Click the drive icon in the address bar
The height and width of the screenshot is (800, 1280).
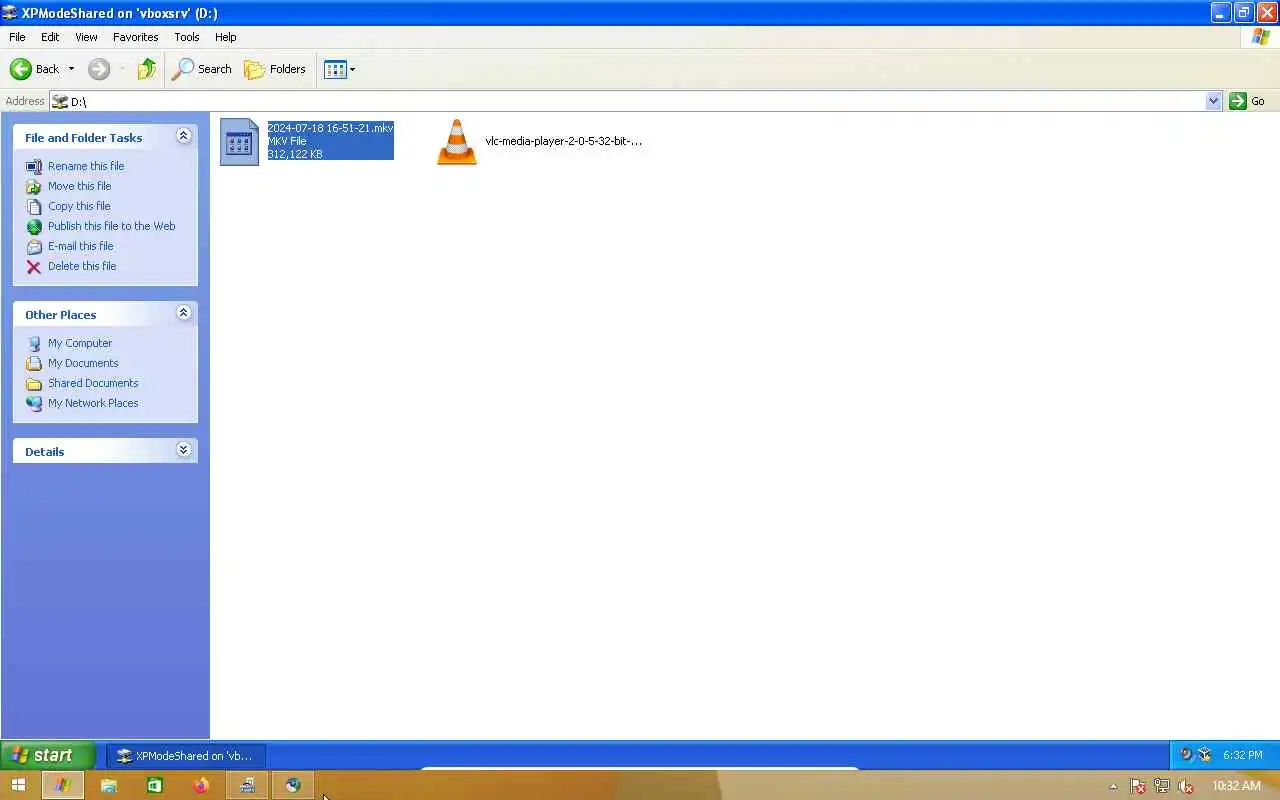click(x=60, y=101)
